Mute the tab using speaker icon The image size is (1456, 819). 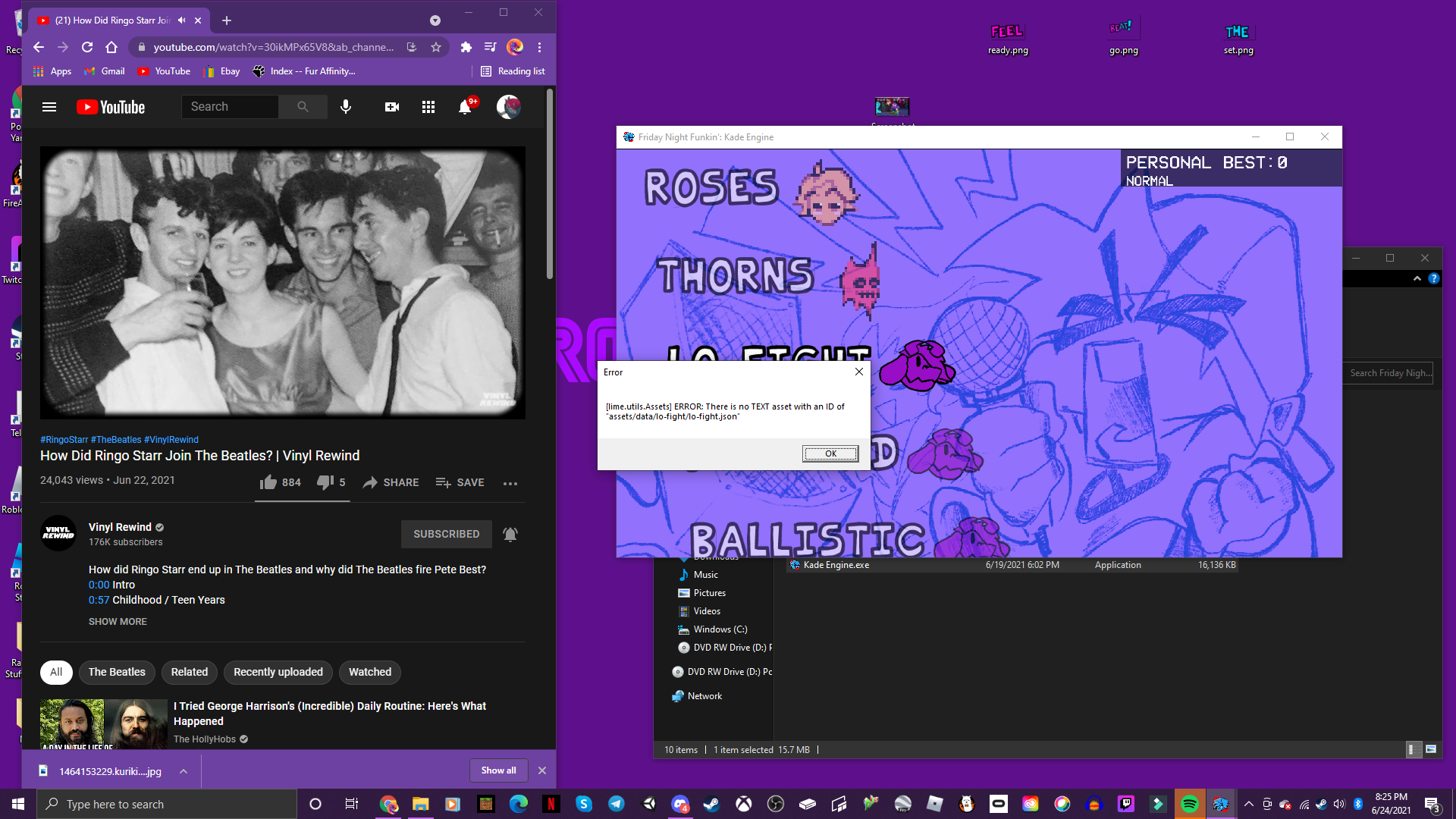182,20
